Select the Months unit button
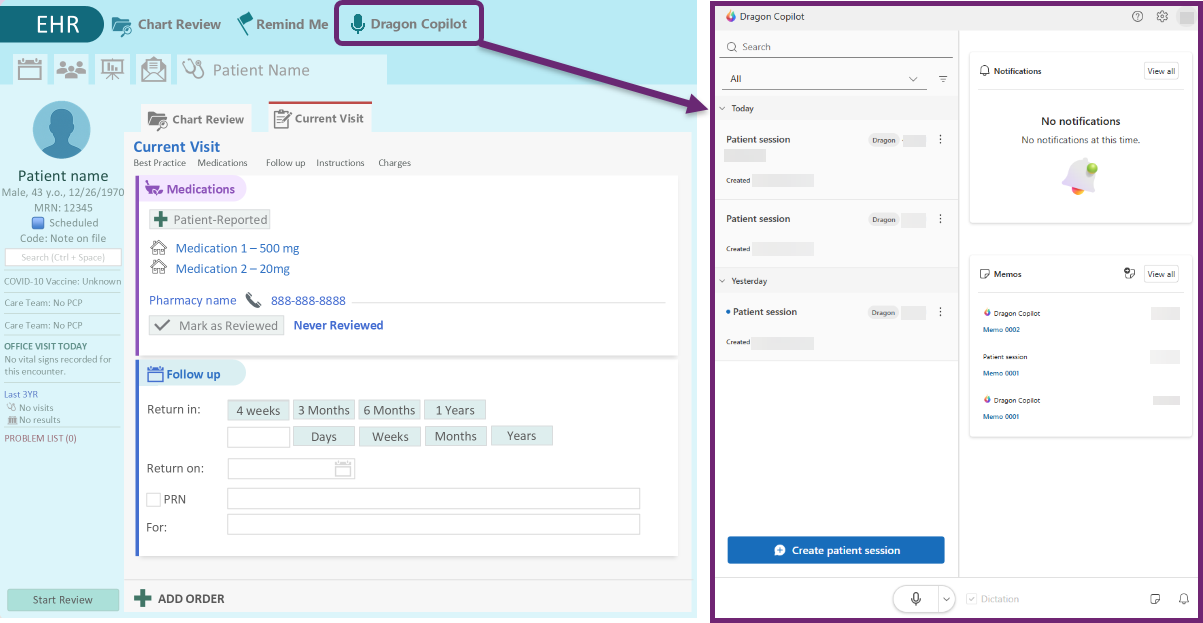This screenshot has height=623, width=1203. pos(456,436)
